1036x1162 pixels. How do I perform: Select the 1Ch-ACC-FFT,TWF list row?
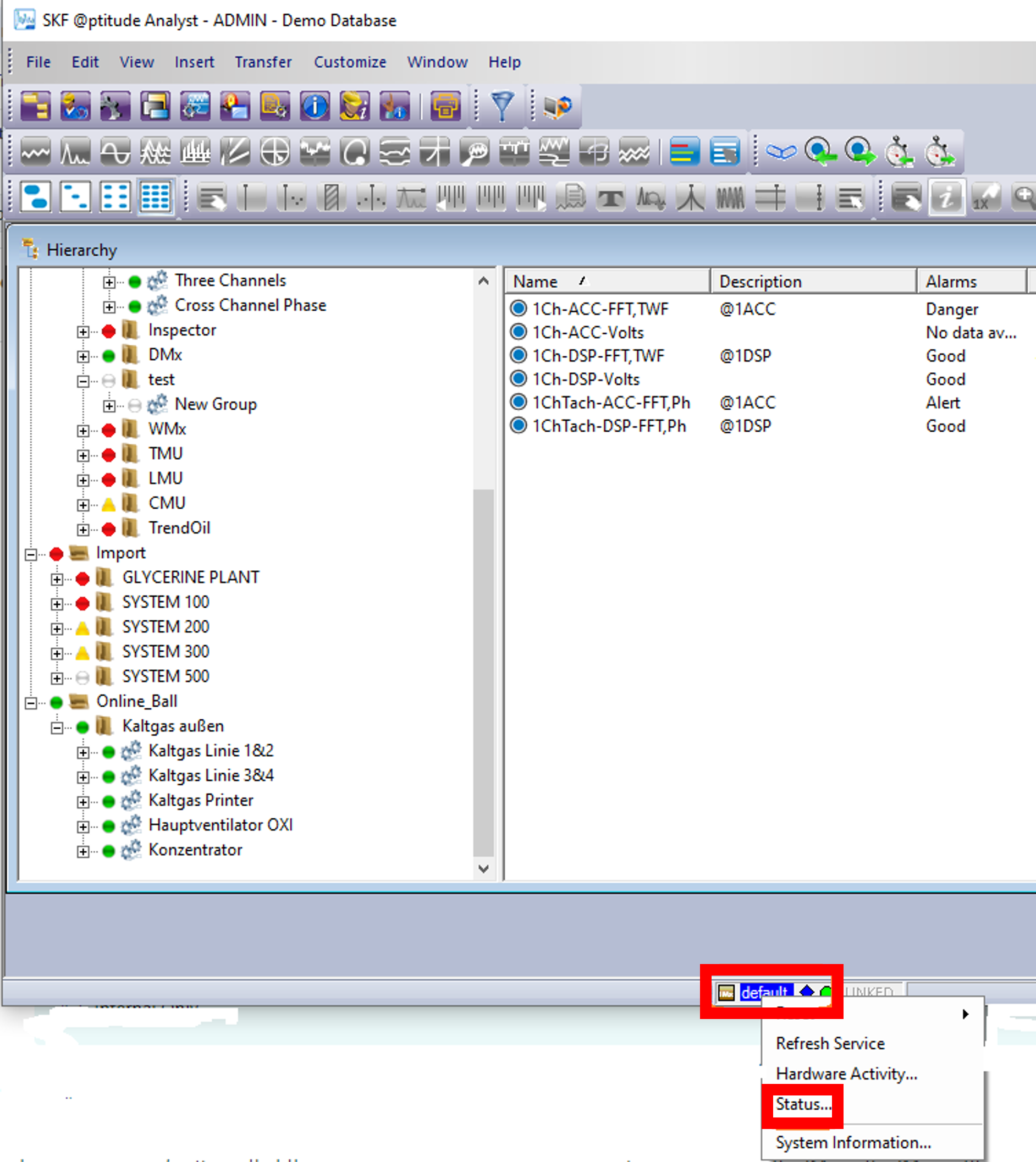tap(600, 309)
